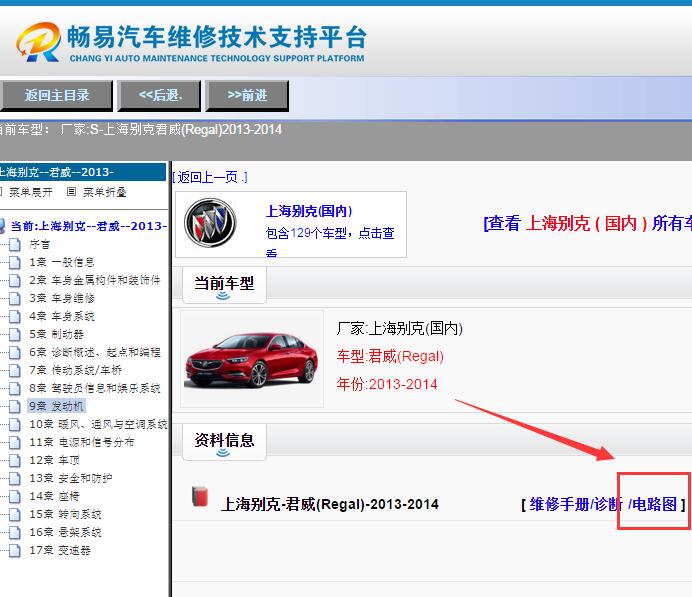Click 厂家:上海别克(国内) text
The height and width of the screenshot is (597, 692).
(x=399, y=328)
